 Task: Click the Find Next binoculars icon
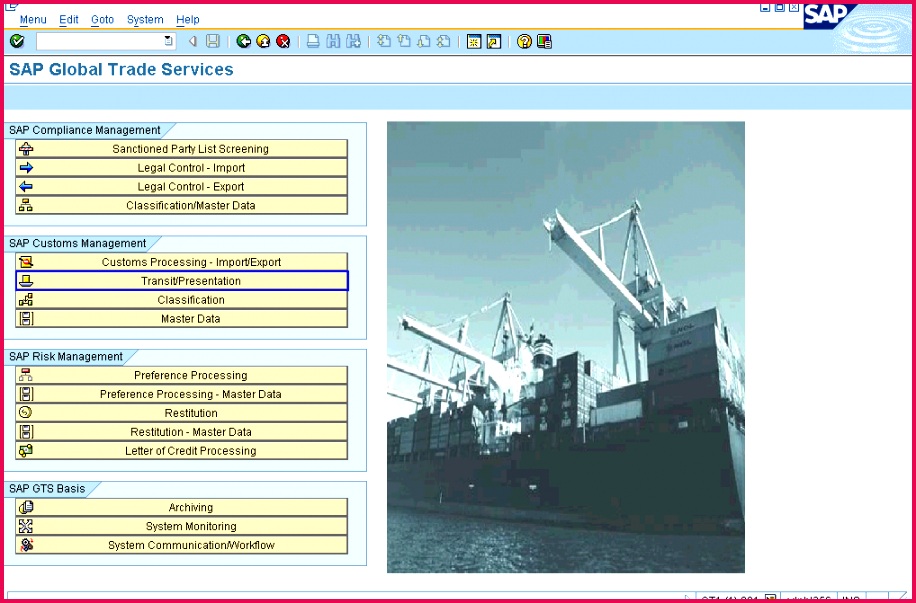353,41
